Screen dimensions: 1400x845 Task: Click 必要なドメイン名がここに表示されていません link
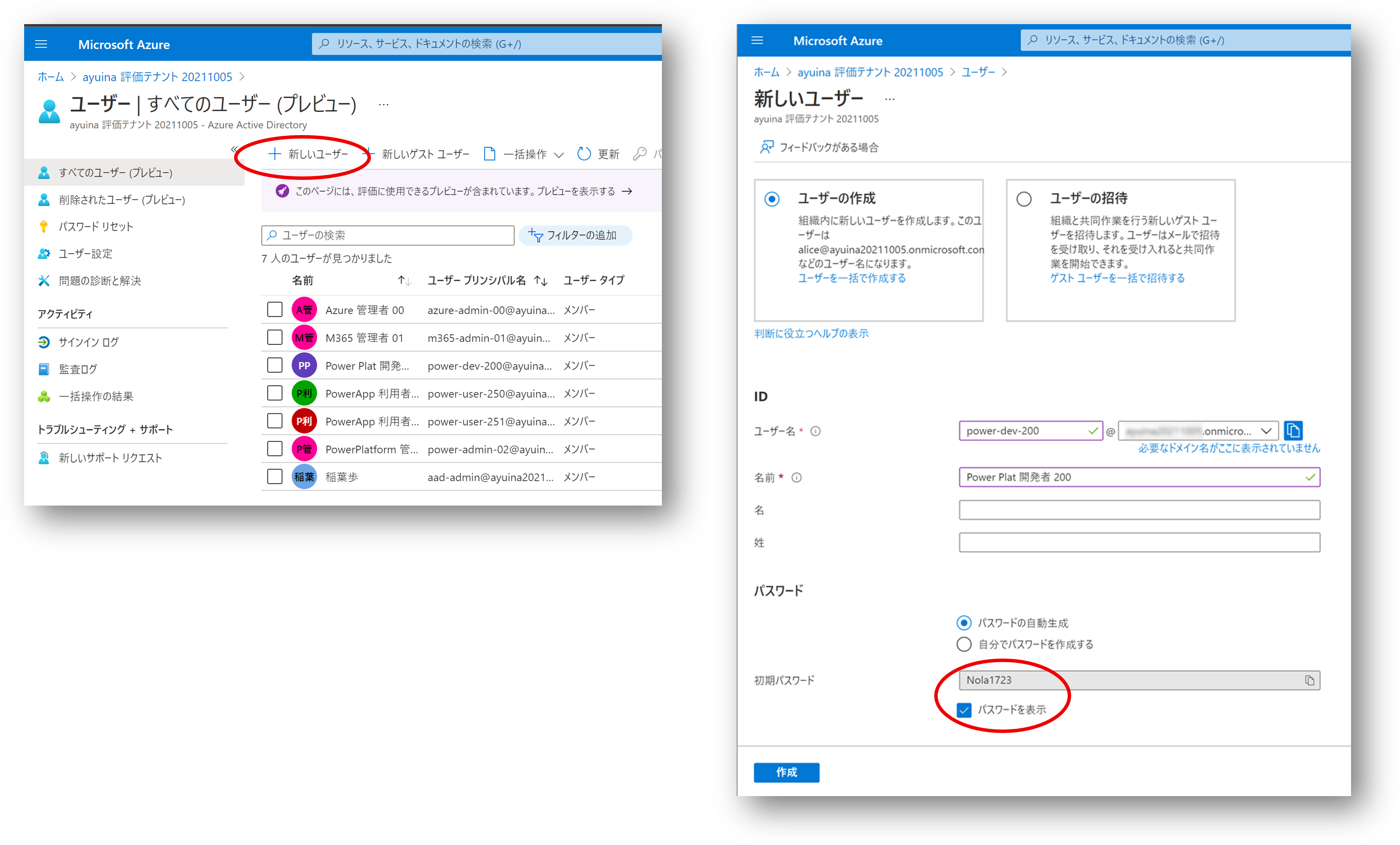(1229, 449)
